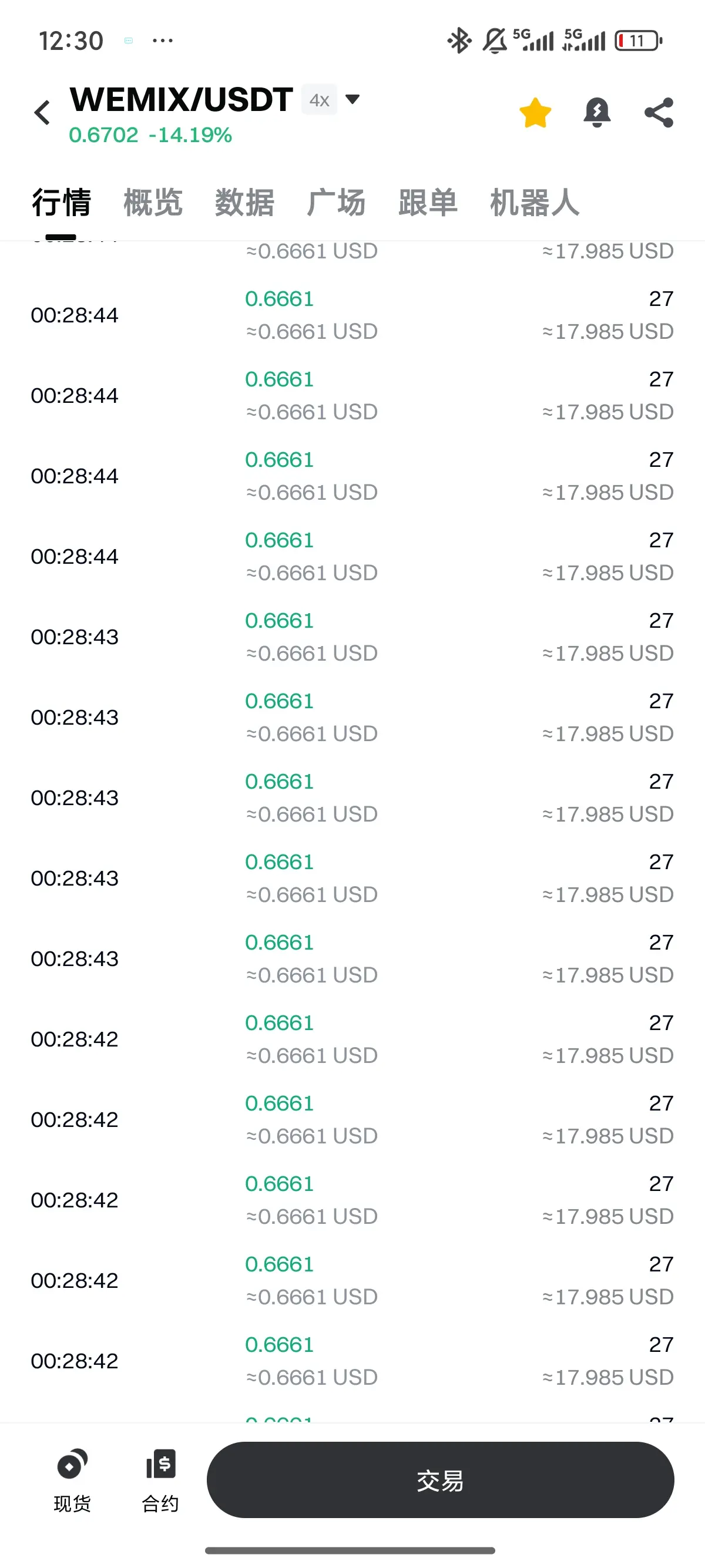Tap the share icon
Screen dimensions: 705x1568
pos(659,113)
